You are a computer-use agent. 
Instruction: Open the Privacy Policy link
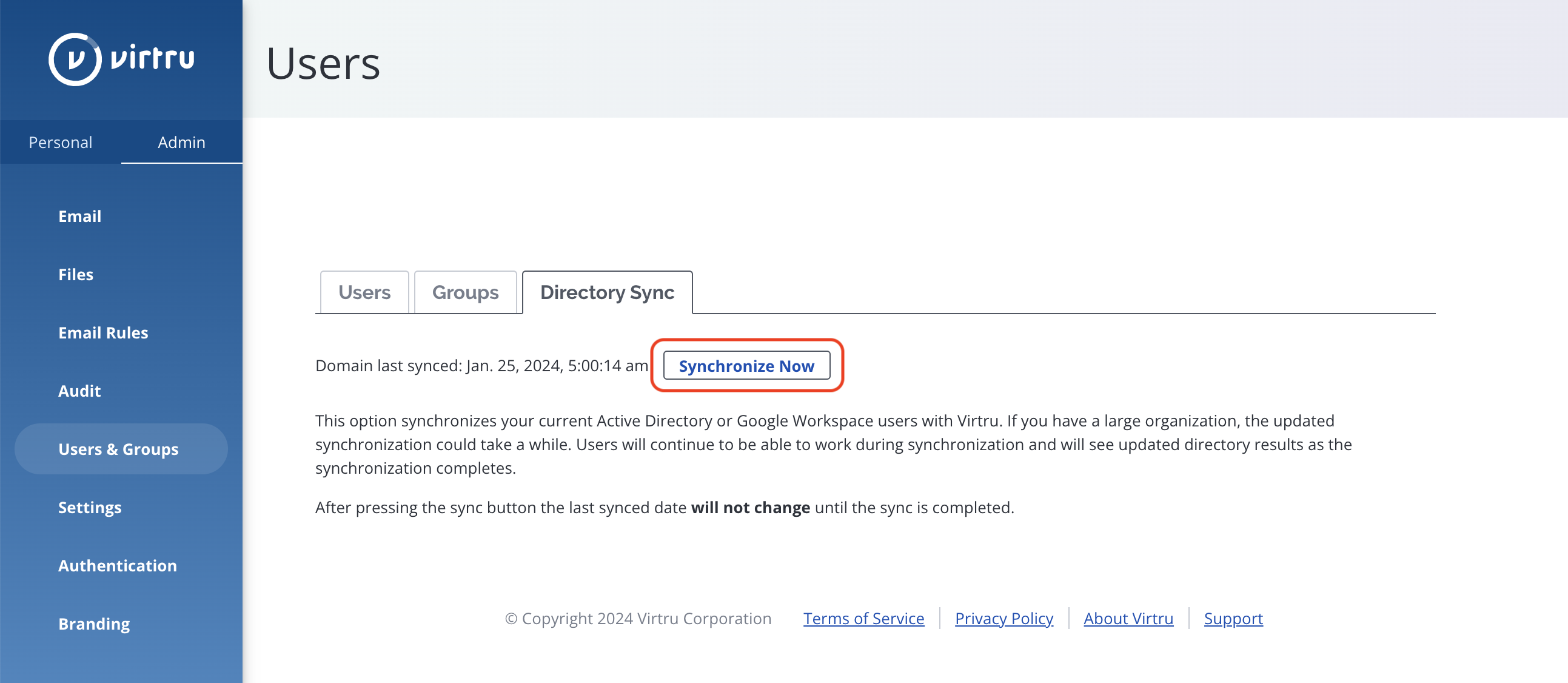(1003, 619)
